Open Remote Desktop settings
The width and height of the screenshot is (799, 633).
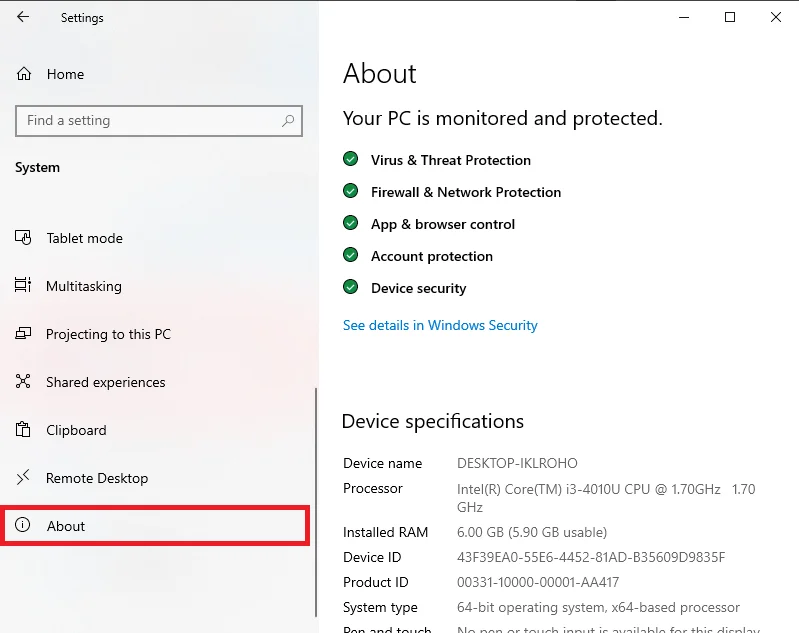[x=97, y=478]
